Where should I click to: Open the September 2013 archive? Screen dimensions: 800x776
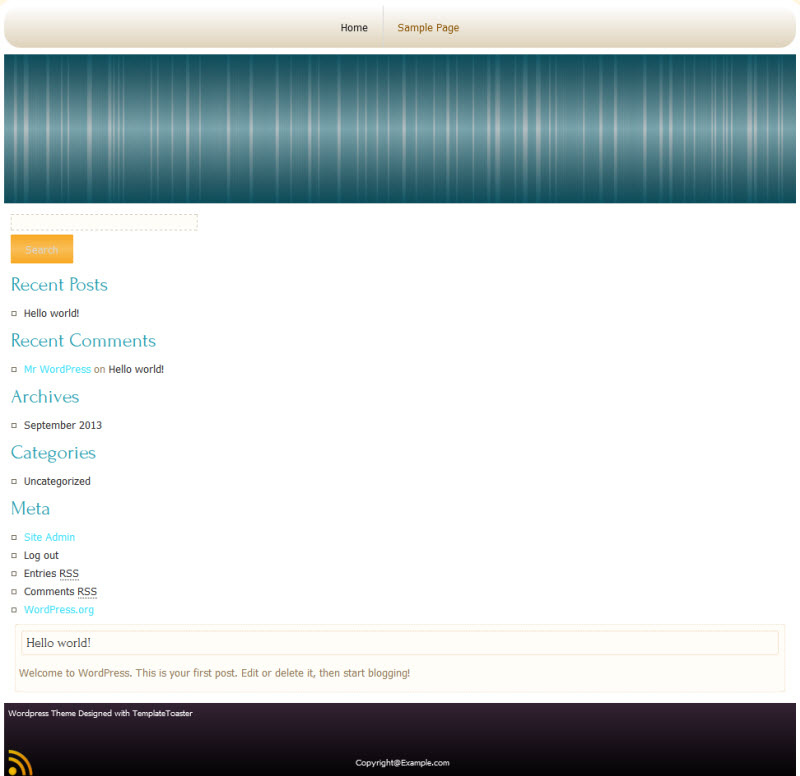pyautogui.click(x=63, y=425)
